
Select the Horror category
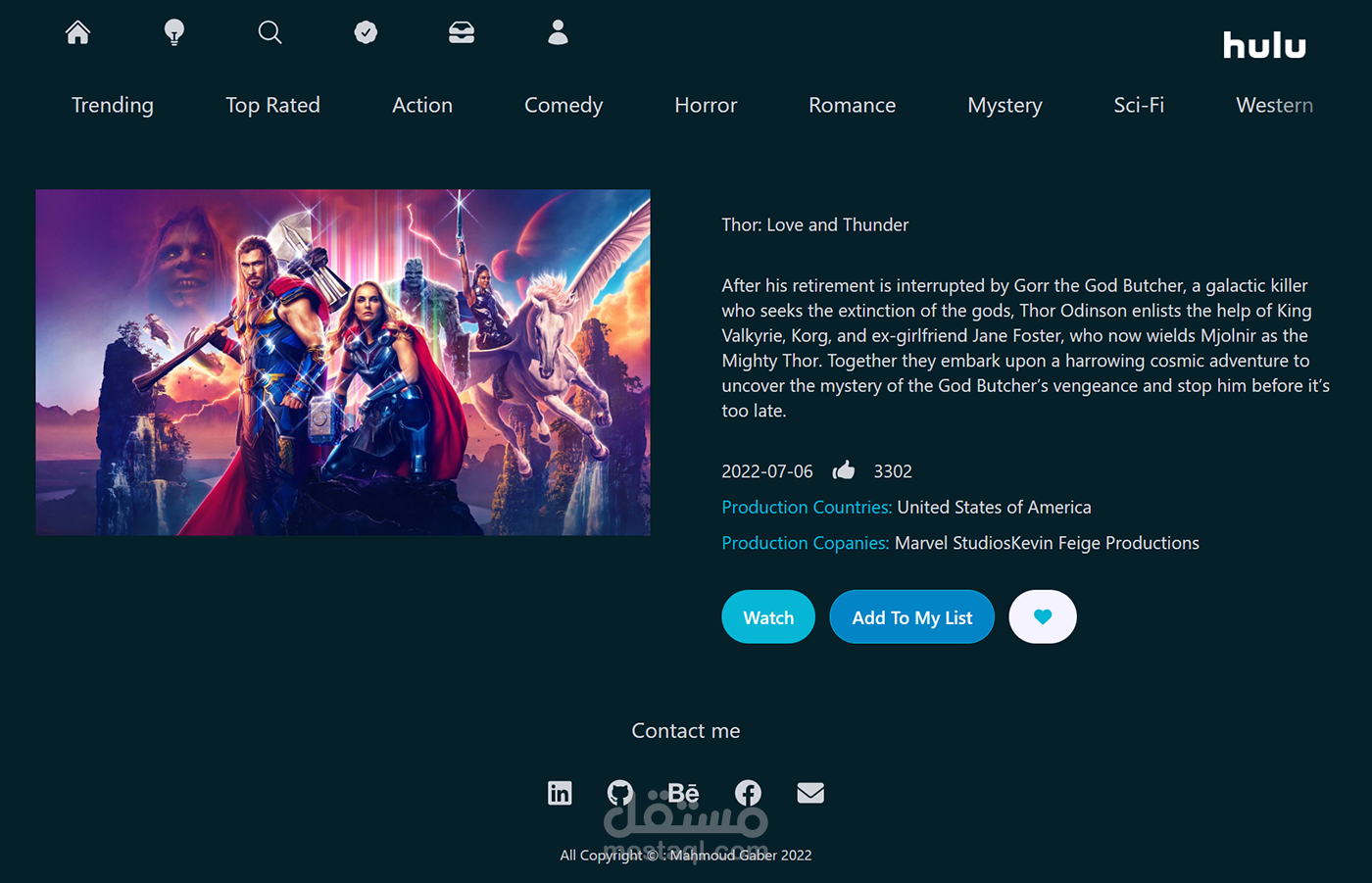click(x=706, y=105)
